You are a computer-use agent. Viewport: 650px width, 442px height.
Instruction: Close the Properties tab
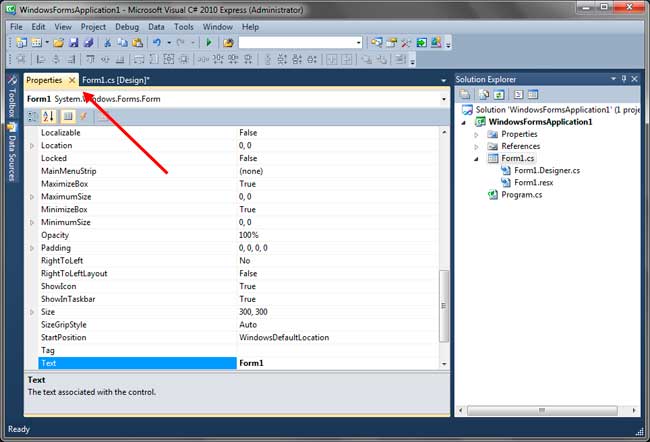[x=72, y=80]
